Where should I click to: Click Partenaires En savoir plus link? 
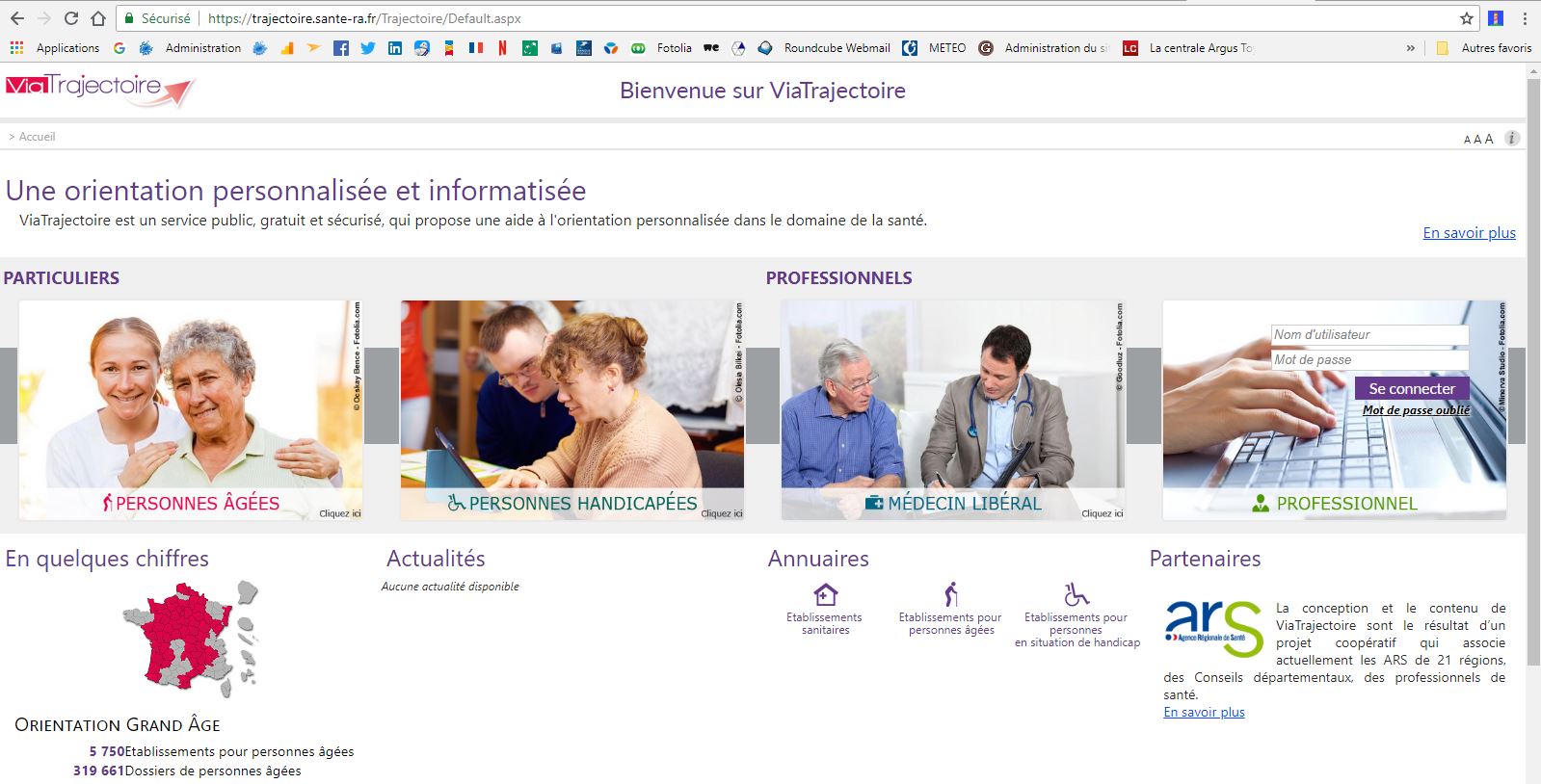click(x=1204, y=712)
